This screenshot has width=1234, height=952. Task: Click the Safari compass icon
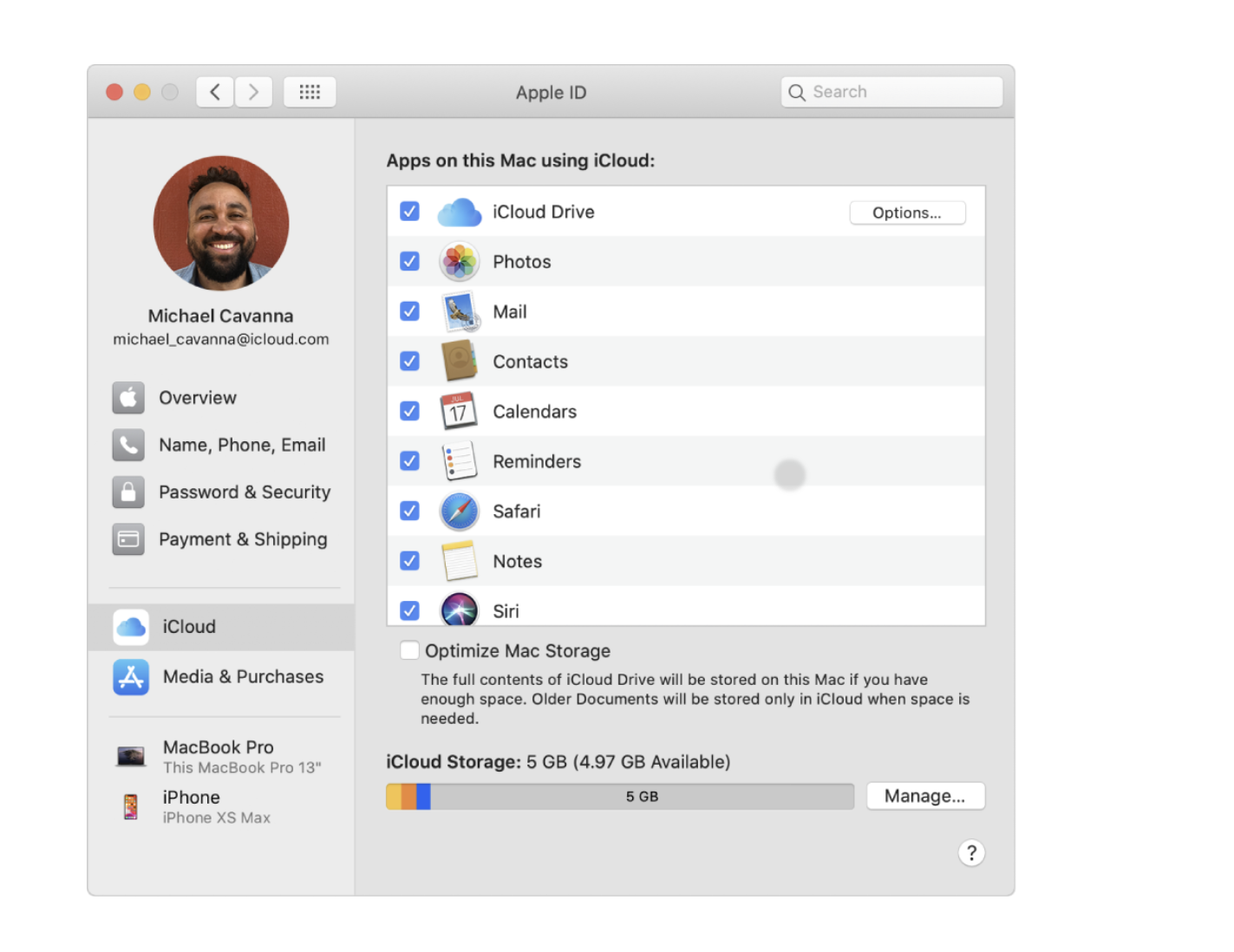[x=459, y=512]
